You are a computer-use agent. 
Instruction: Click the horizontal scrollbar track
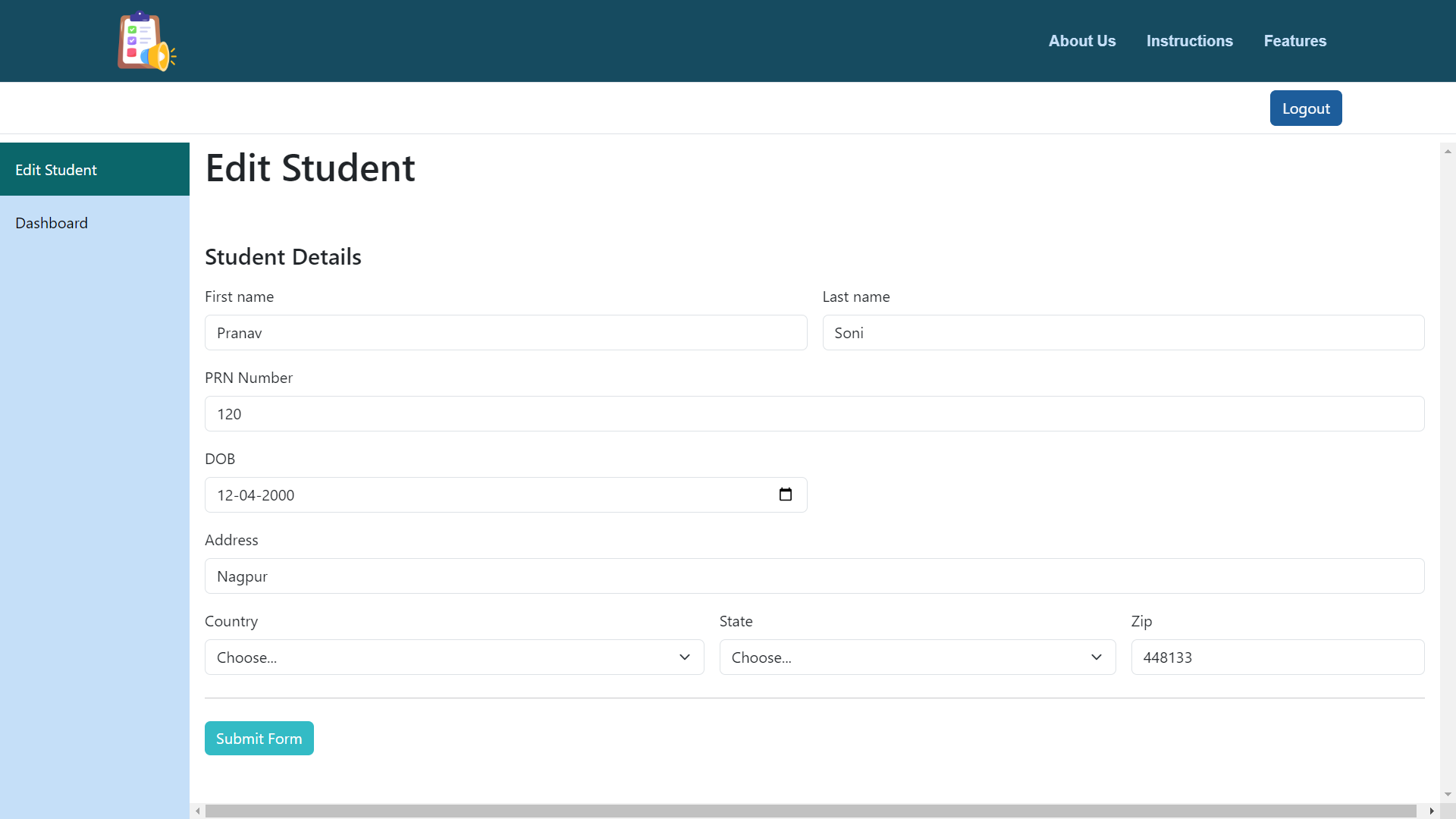810,811
